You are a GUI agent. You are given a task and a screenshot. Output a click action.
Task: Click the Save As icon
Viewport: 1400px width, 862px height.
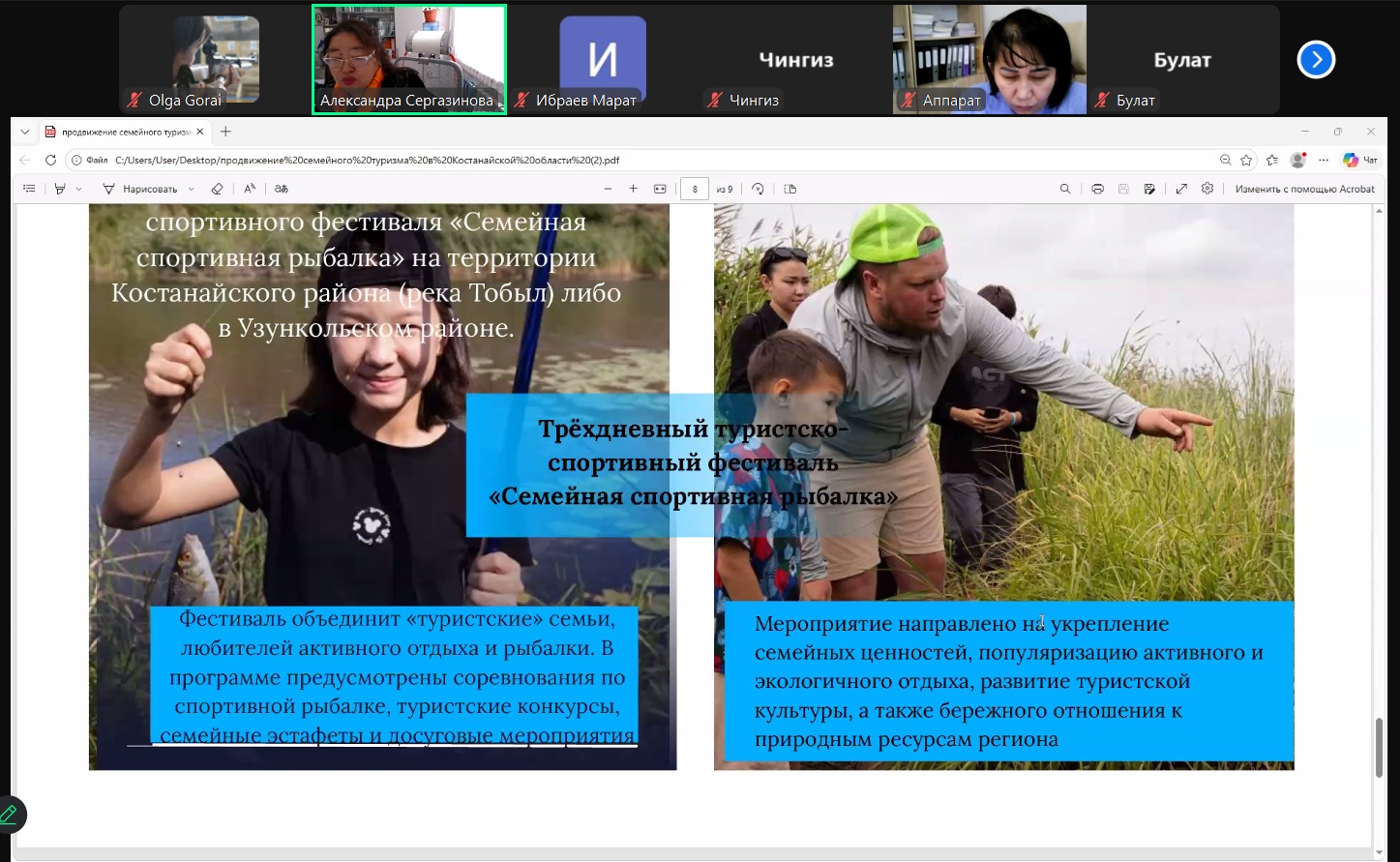click(1149, 189)
